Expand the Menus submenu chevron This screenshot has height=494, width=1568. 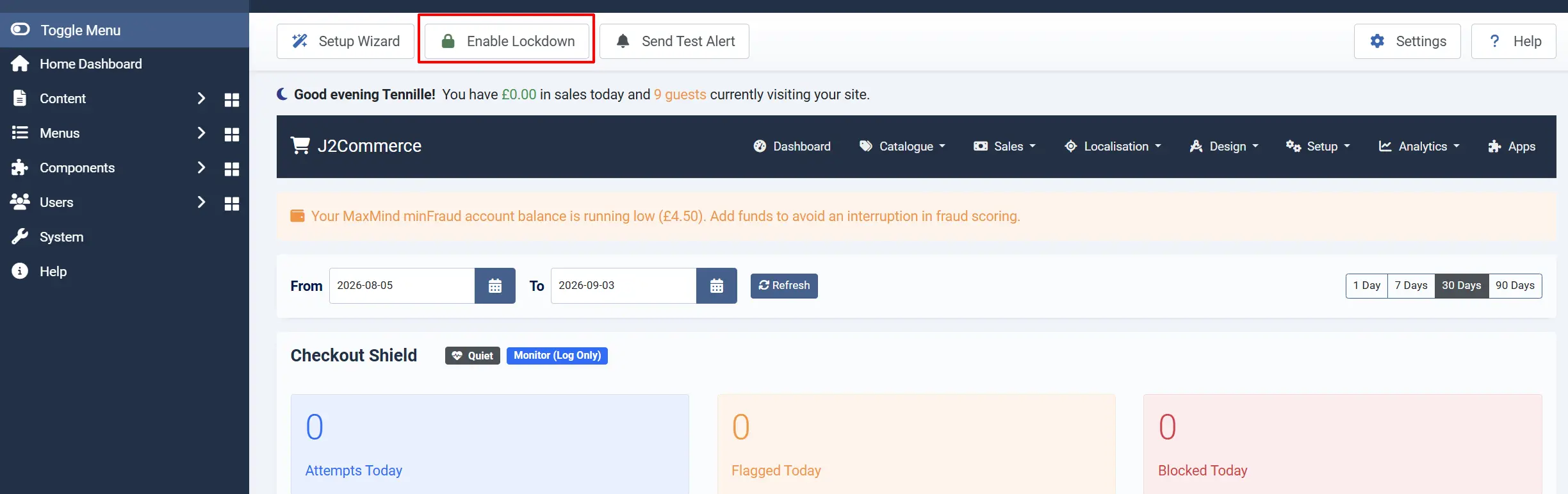[201, 133]
